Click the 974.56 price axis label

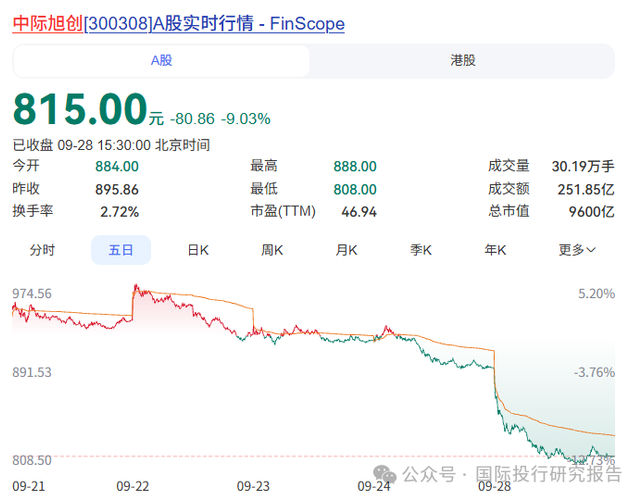(32, 294)
